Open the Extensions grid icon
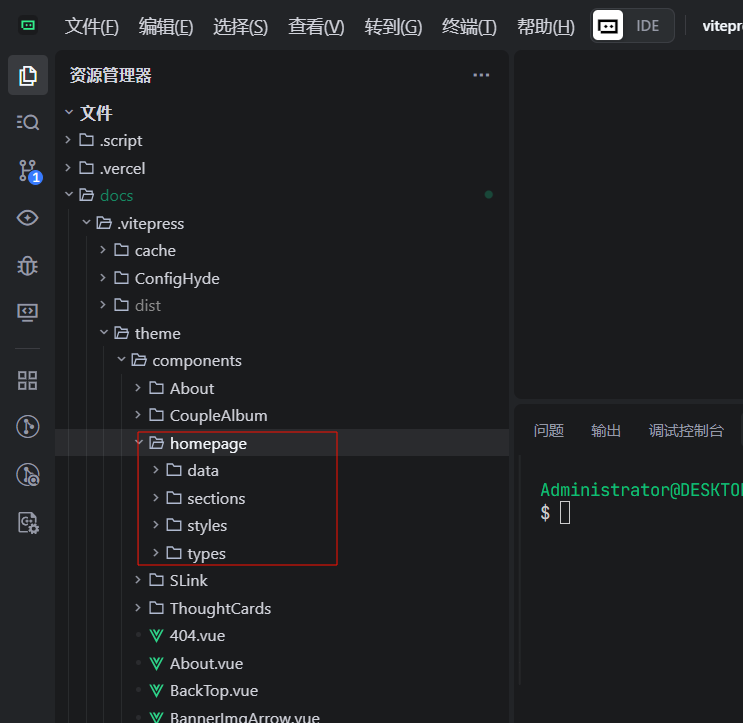The image size is (743, 723). (28, 380)
